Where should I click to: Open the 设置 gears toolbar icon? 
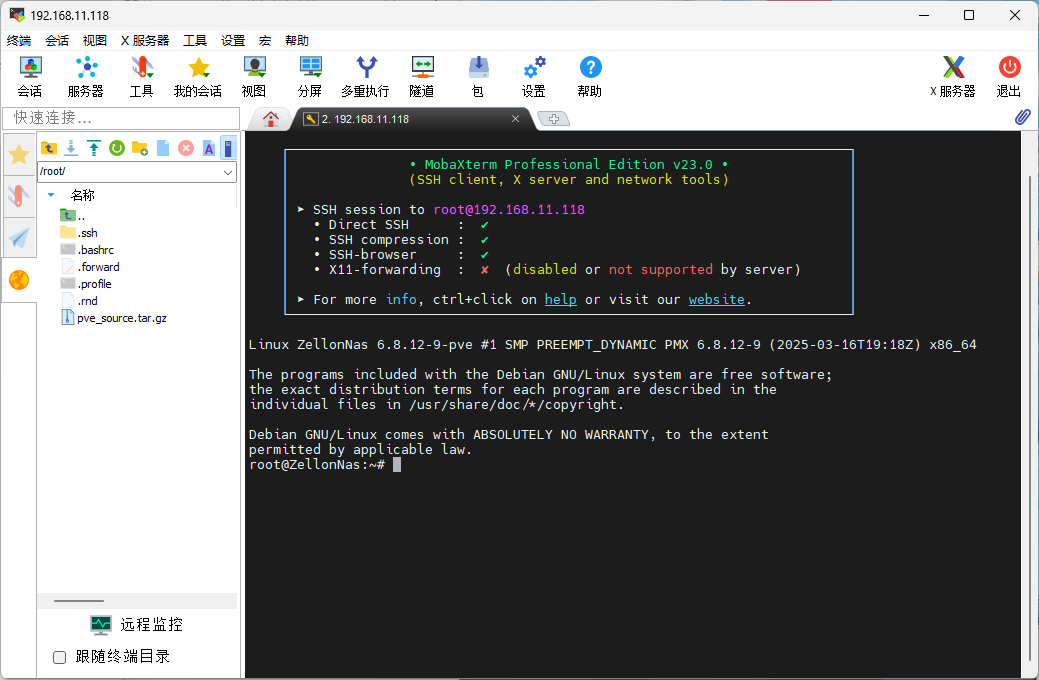coord(533,76)
